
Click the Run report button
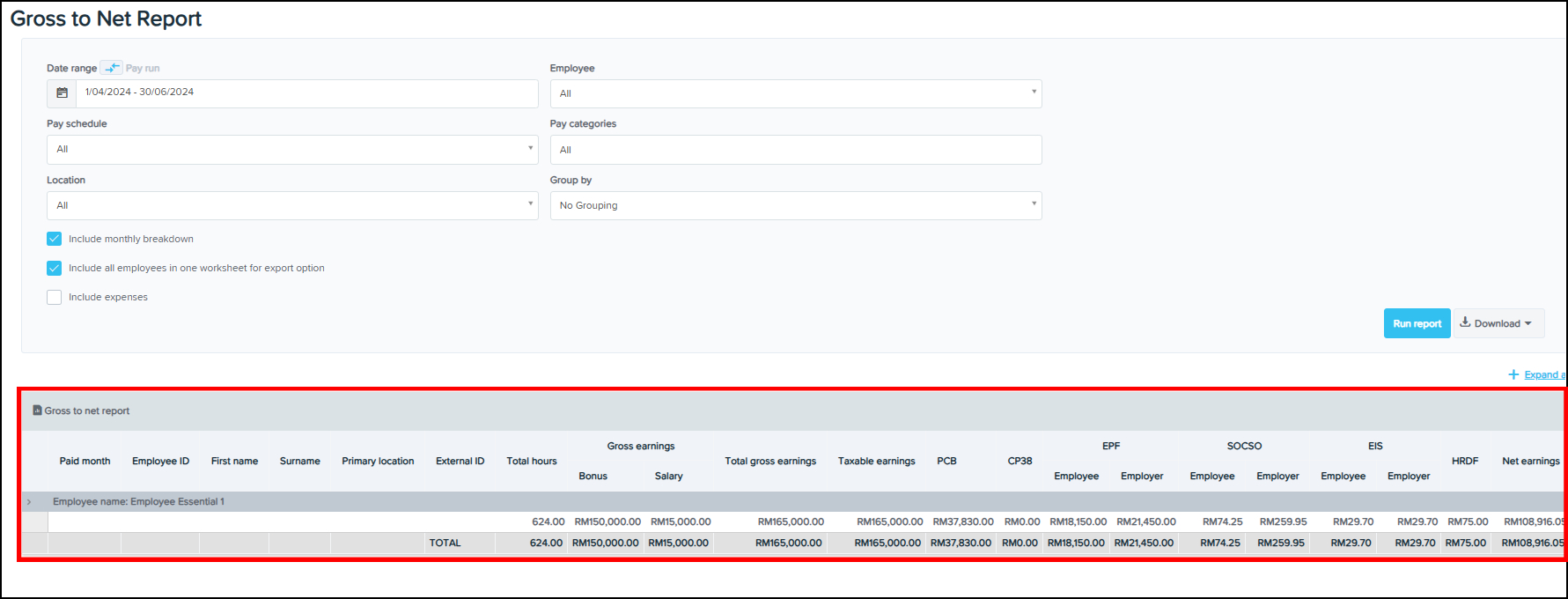pos(1416,323)
